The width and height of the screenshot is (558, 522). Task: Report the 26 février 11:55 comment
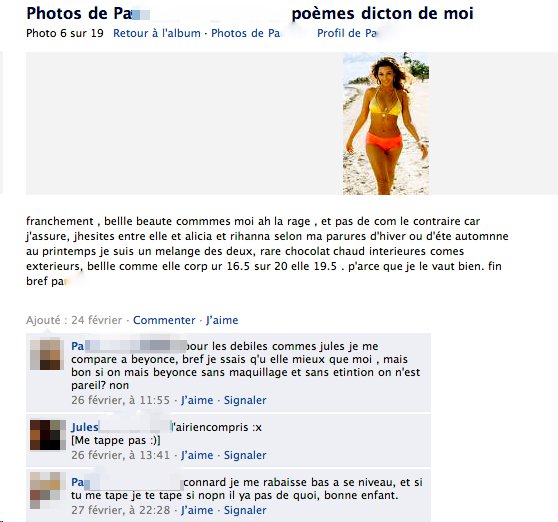(x=245, y=400)
